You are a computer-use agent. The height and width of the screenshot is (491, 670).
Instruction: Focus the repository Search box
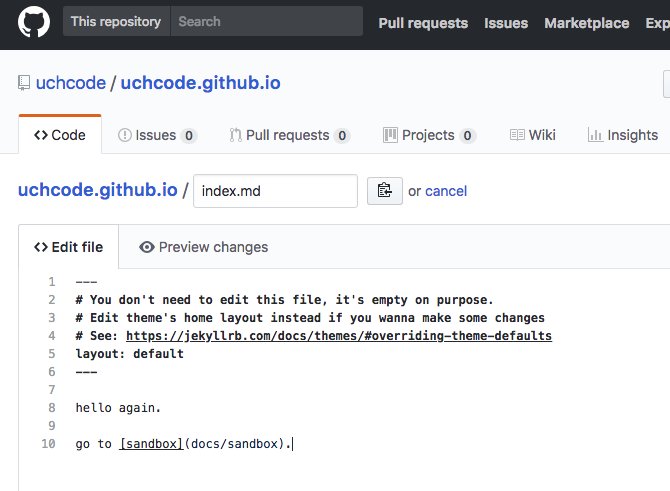(x=267, y=21)
